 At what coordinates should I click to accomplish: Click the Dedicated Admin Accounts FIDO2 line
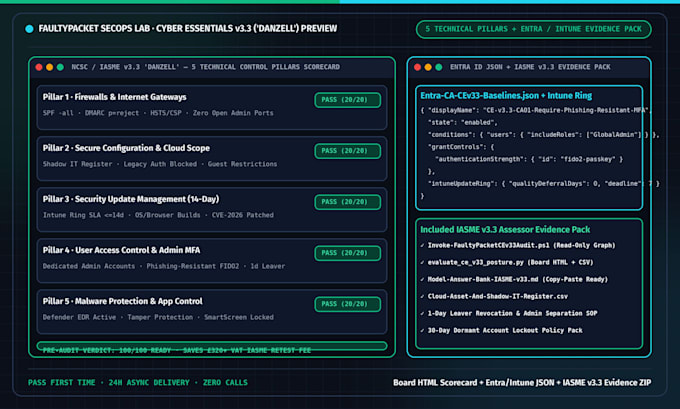163,266
